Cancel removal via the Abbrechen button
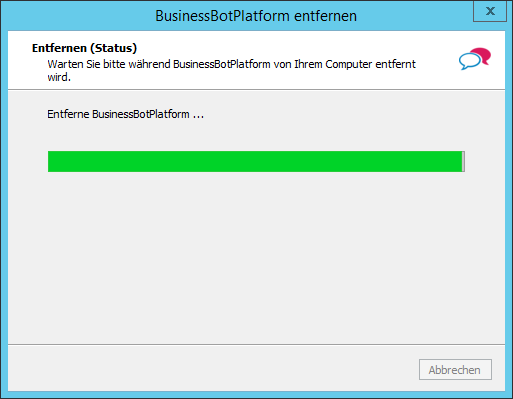The image size is (513, 399). [x=455, y=369]
